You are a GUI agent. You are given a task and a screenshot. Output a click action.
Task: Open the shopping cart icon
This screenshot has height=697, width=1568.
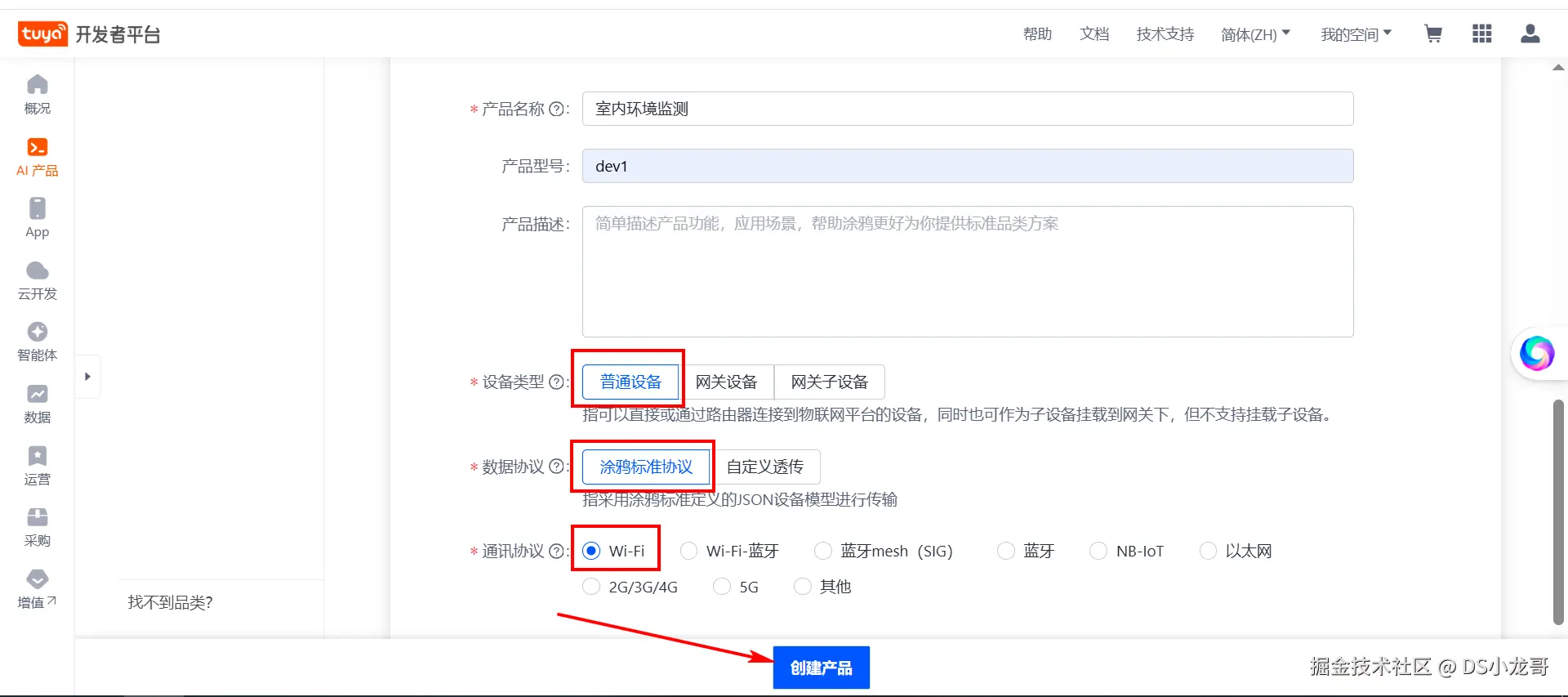click(x=1433, y=34)
